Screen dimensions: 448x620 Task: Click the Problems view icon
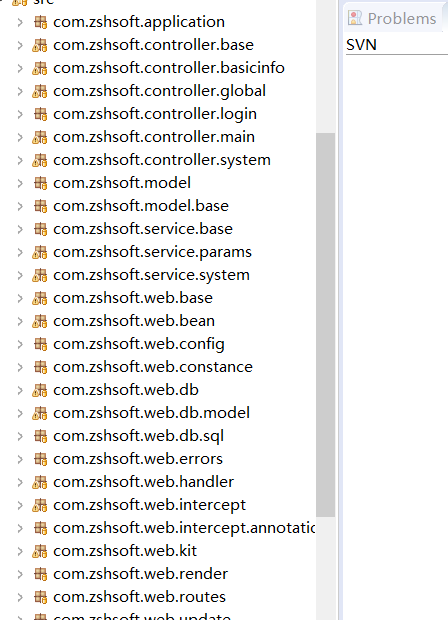point(355,18)
